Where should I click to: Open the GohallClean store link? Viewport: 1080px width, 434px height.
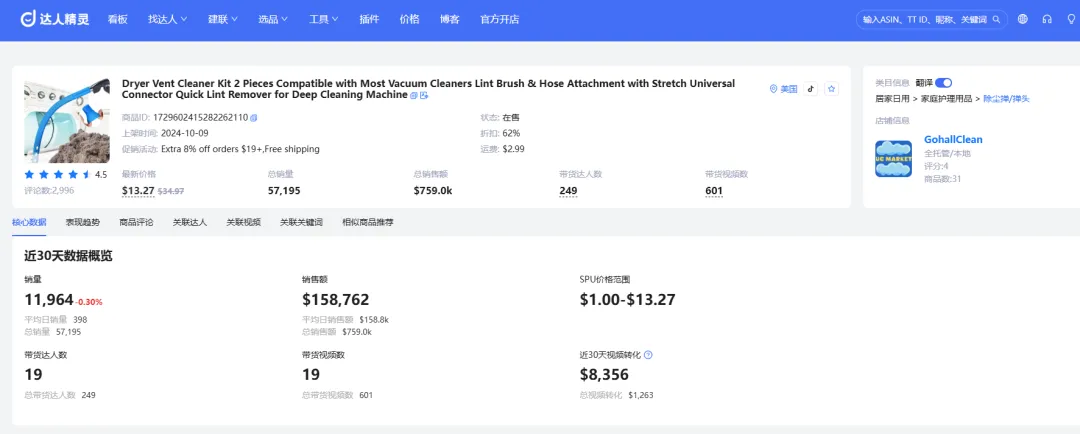pyautogui.click(x=953, y=140)
